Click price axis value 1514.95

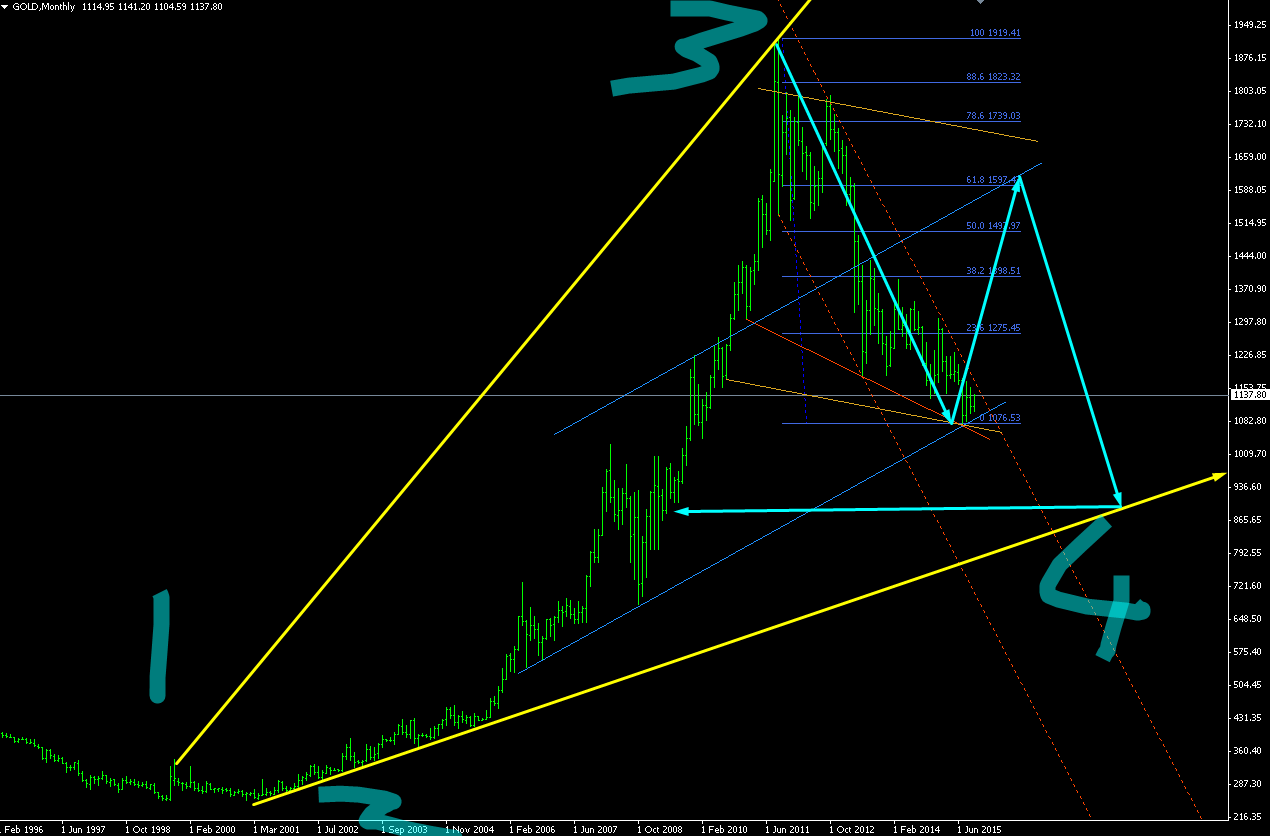1252,222
